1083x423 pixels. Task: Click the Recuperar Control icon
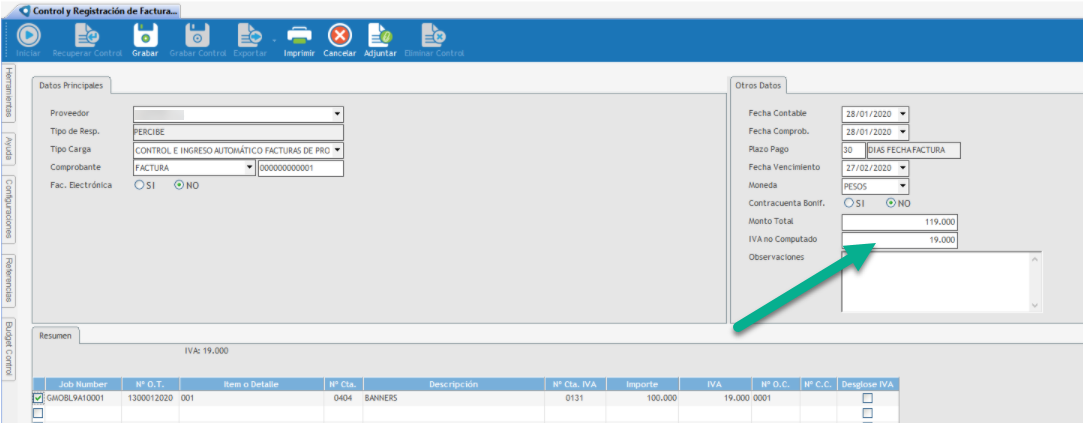[86, 36]
